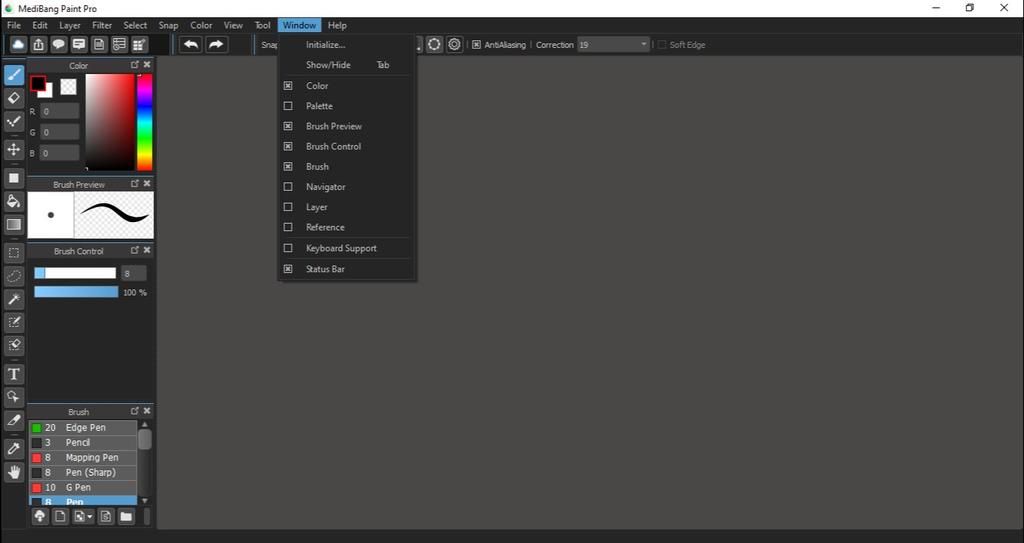This screenshot has height=543, width=1024.
Task: Select the Select Pen tool
Action: pos(14,322)
